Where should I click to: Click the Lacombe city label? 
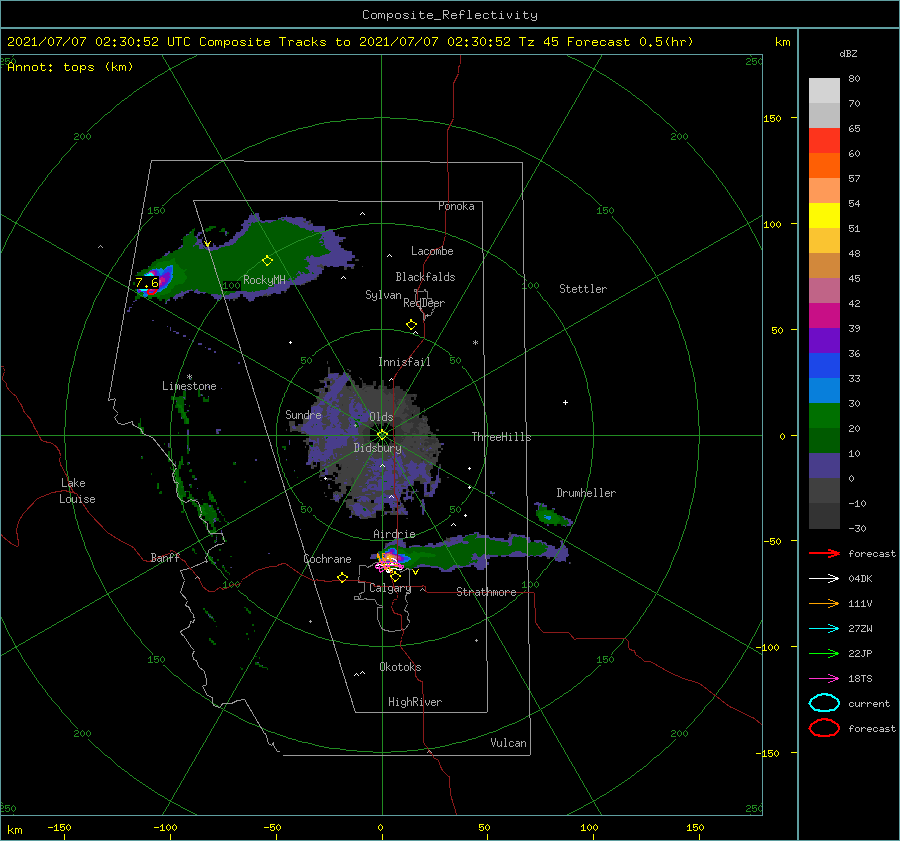click(432, 251)
